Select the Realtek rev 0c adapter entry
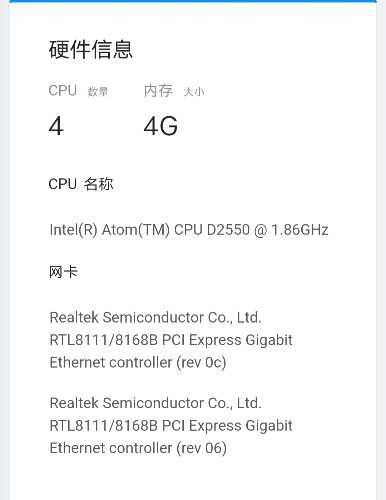Screen dimensions: 386x500 pos(171,340)
